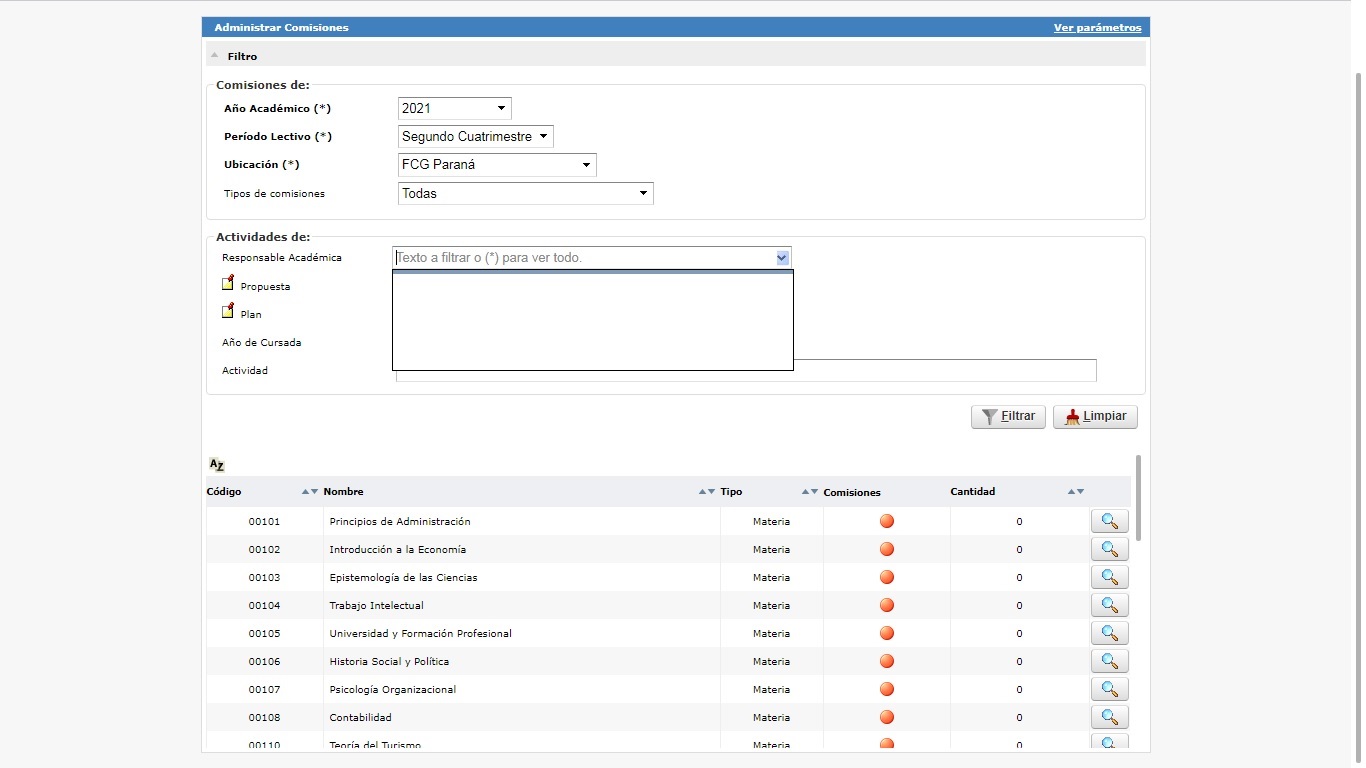Expand the Período Lectivo dropdown

(x=475, y=136)
